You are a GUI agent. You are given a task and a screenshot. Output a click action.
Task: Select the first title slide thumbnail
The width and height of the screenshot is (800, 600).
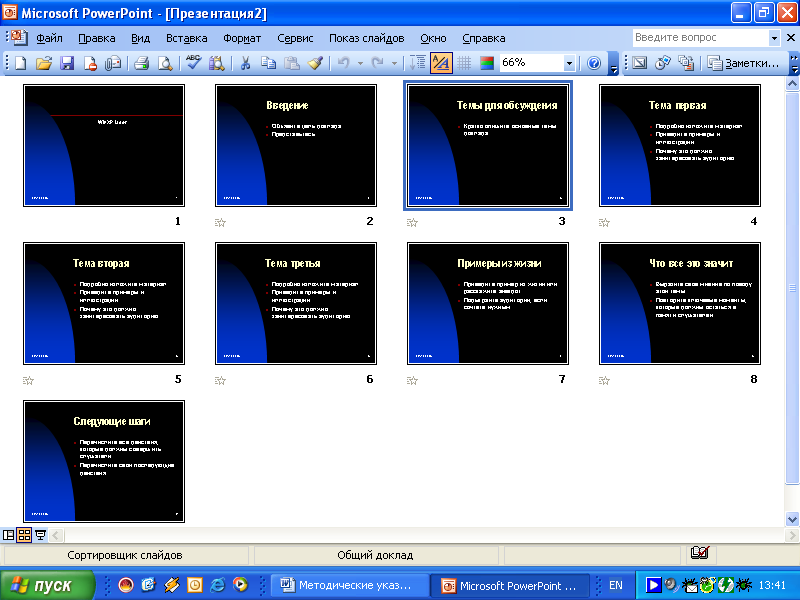104,145
